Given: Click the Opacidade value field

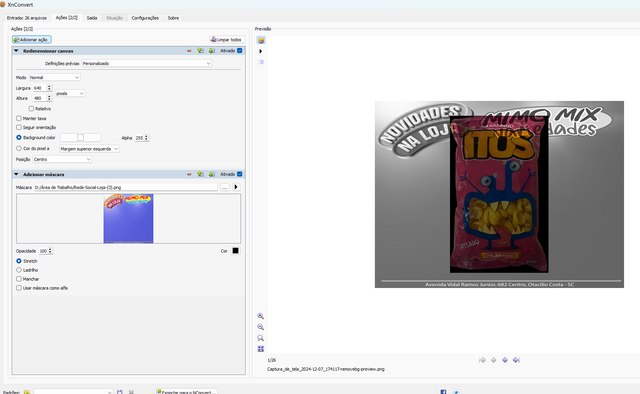Looking at the screenshot, I should point(43,251).
